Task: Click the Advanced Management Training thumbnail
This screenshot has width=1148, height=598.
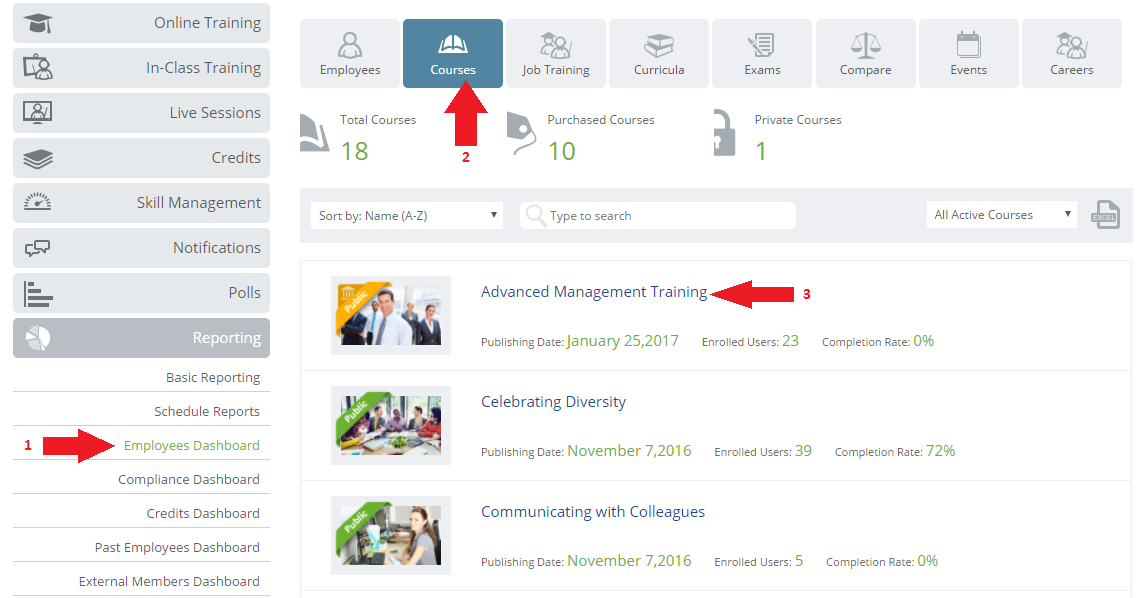Action: click(x=391, y=315)
